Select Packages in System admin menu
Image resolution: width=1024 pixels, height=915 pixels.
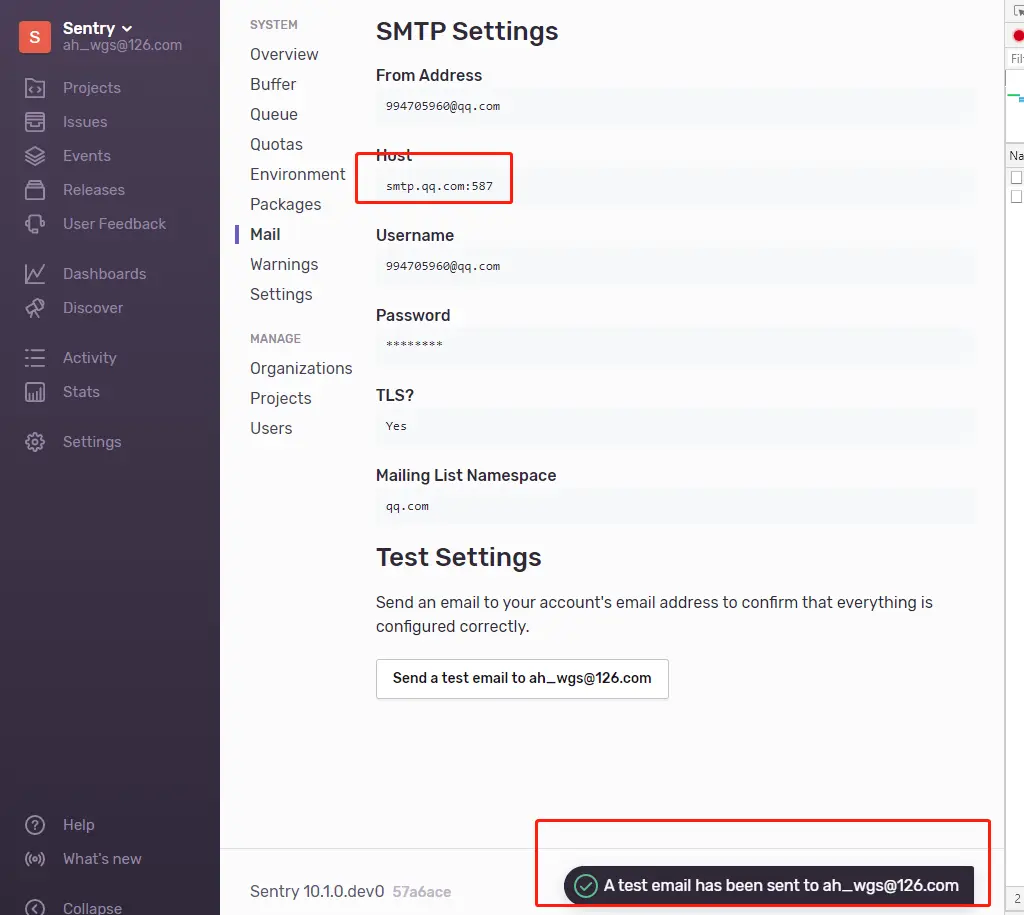(285, 204)
